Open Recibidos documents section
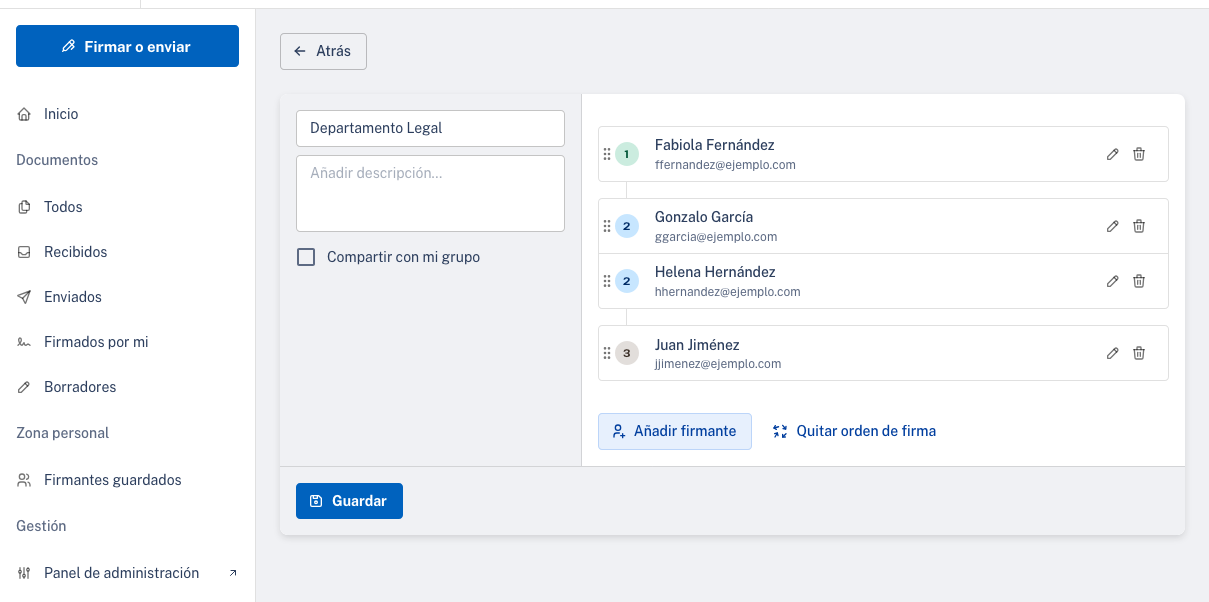Viewport: 1209px width, 602px height. click(75, 252)
